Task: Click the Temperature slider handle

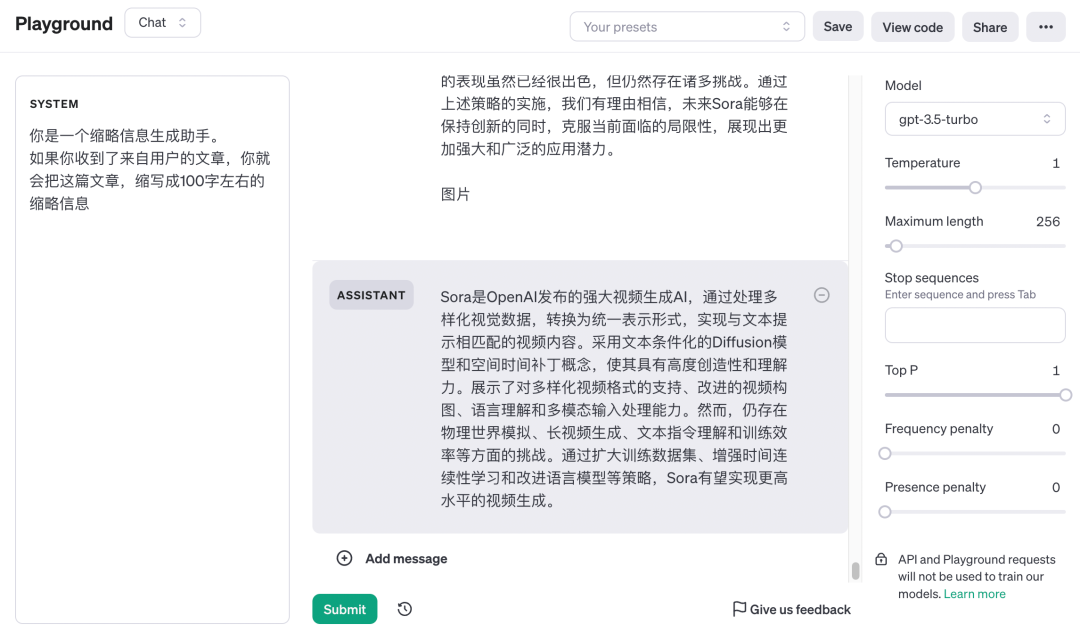Action: pyautogui.click(x=975, y=187)
